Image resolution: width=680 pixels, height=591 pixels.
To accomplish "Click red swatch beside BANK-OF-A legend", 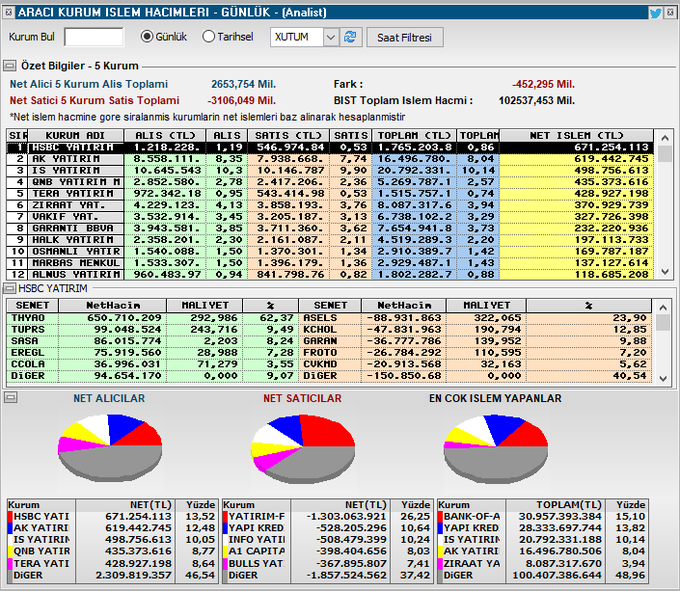I will coord(440,516).
